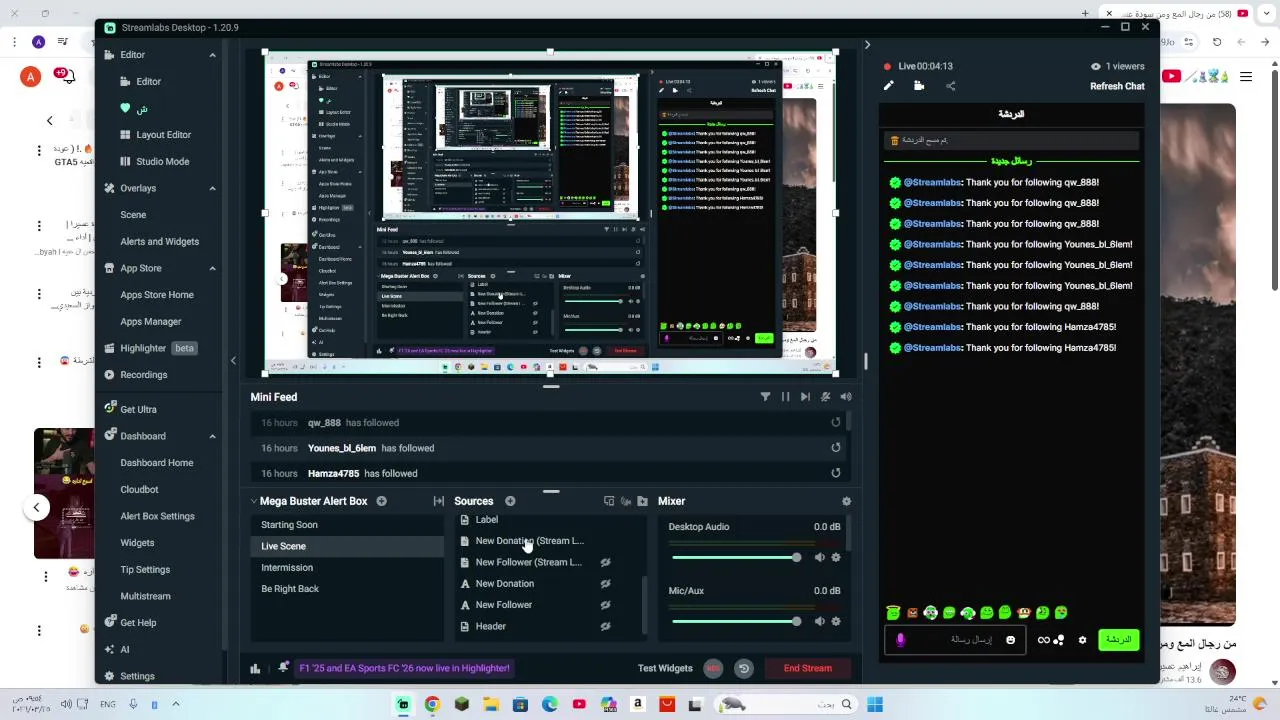Toggle Mini Feed alert volume speaker
The image size is (1280, 720).
click(x=846, y=397)
